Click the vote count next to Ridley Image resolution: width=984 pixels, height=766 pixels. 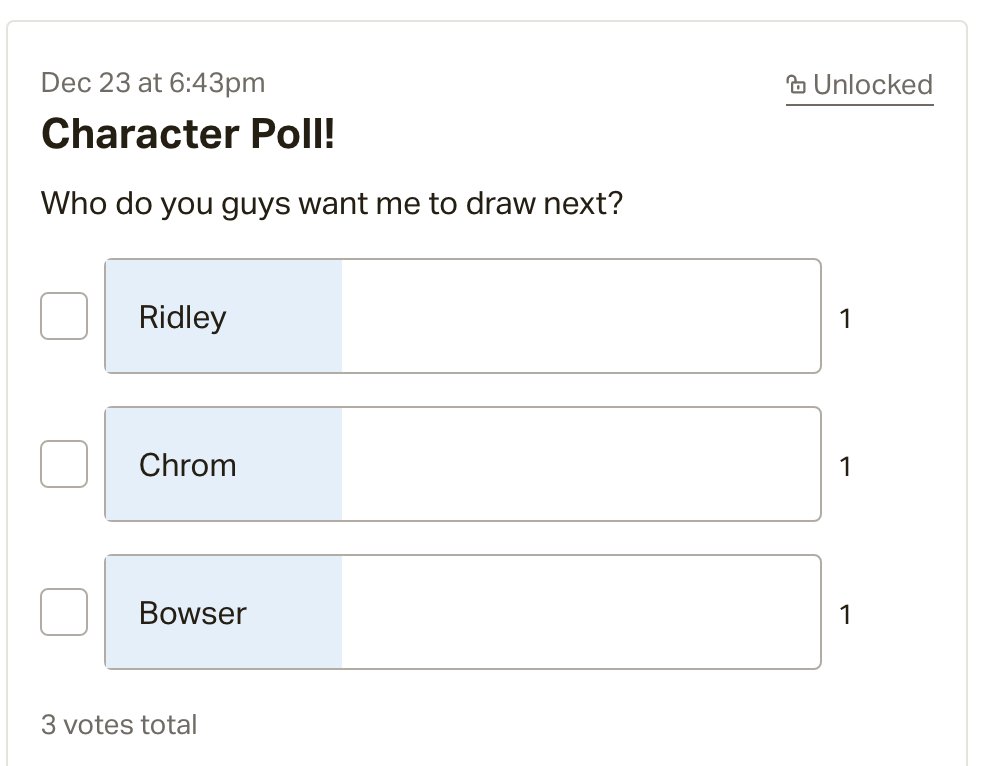coord(846,319)
